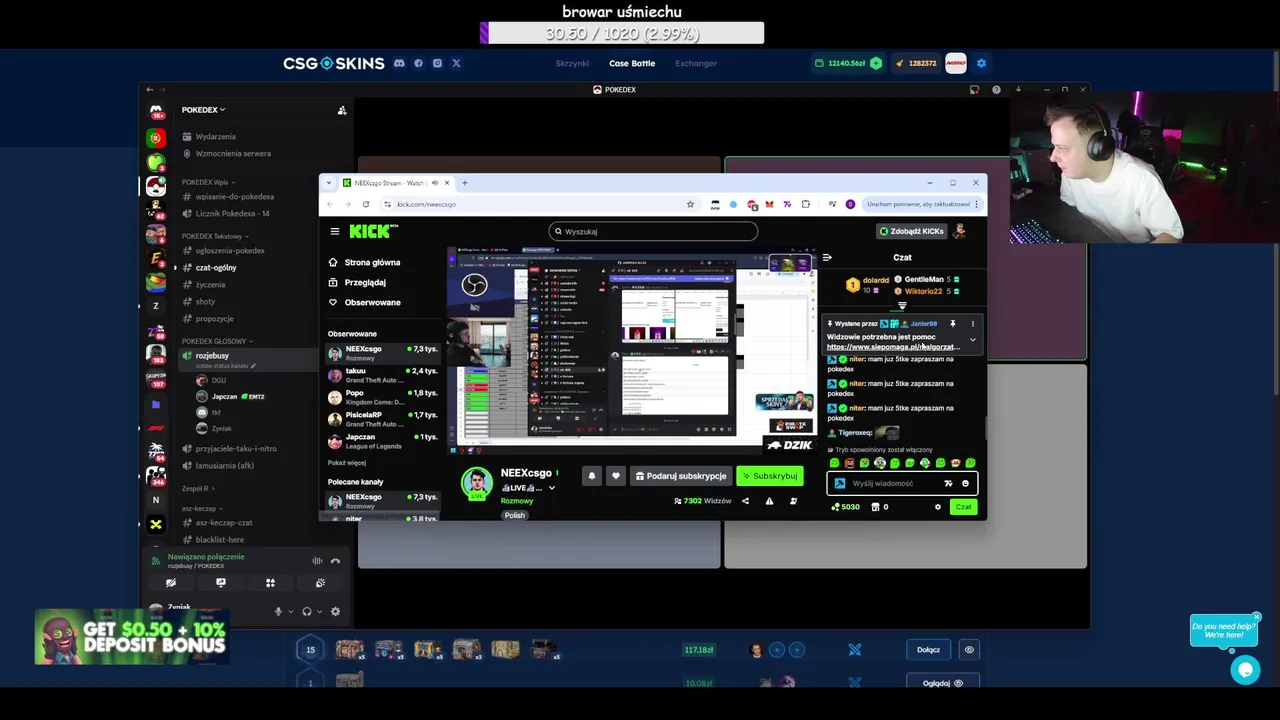Click Pokaż więcej in Kick sidebar
This screenshot has width=1280, height=720.
tap(347, 463)
